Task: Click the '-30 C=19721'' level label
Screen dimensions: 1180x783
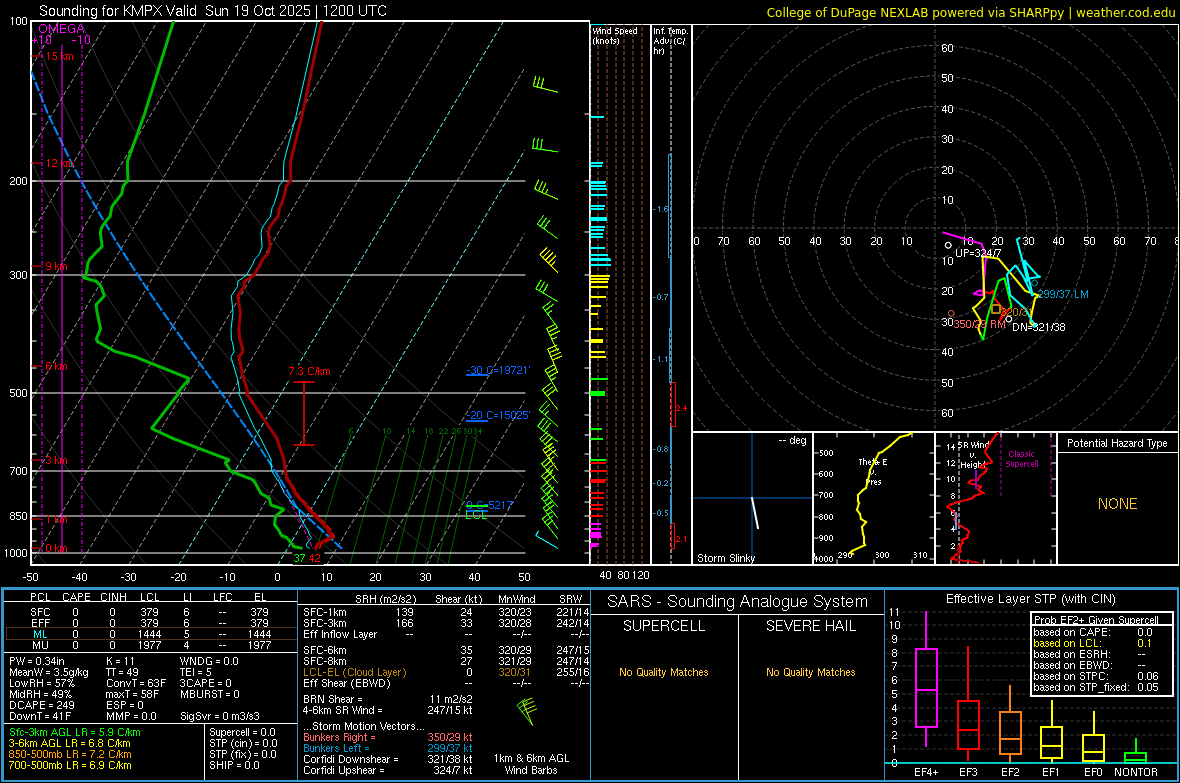Action: [x=497, y=370]
